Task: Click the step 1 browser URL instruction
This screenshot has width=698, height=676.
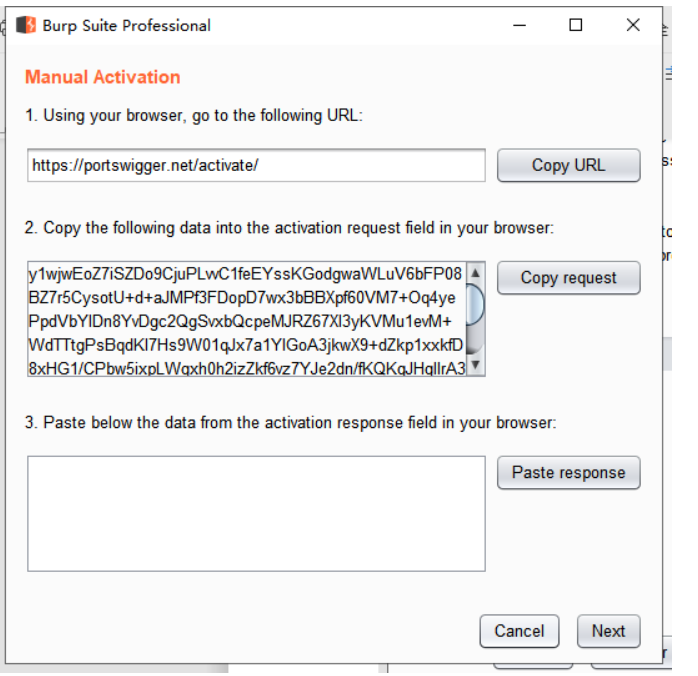Action: tap(194, 115)
